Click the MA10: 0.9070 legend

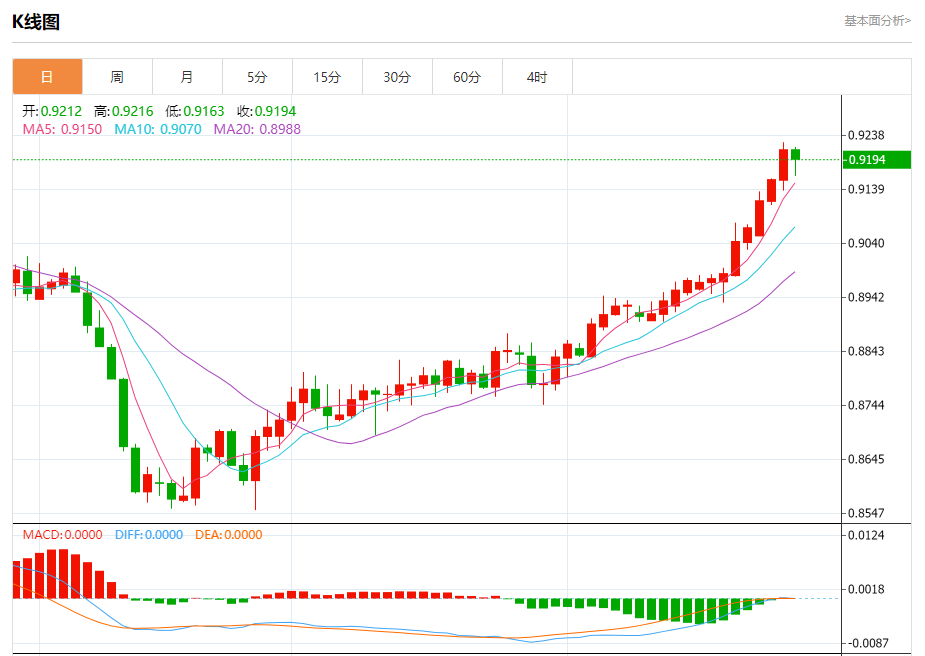tap(158, 129)
